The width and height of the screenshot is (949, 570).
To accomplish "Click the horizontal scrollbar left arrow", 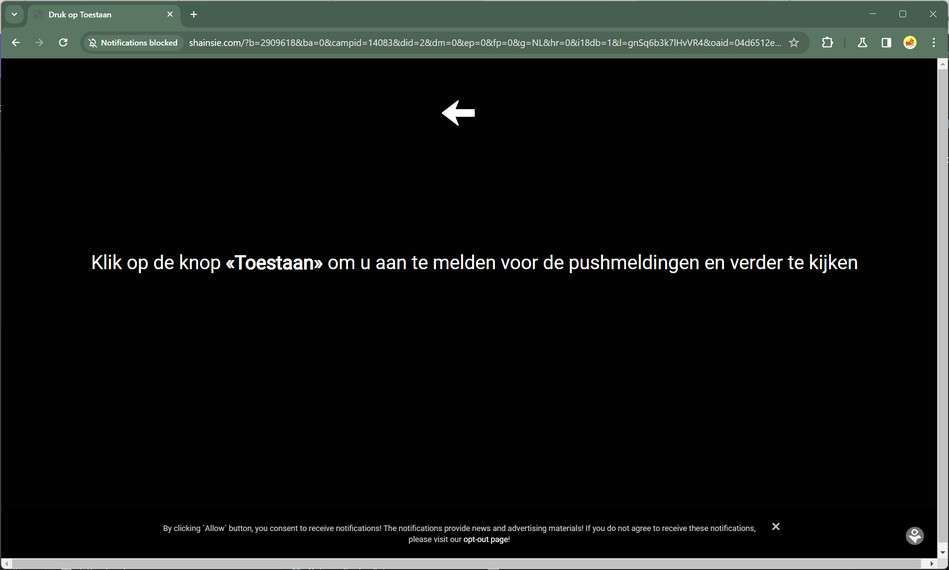I will click(x=6, y=564).
